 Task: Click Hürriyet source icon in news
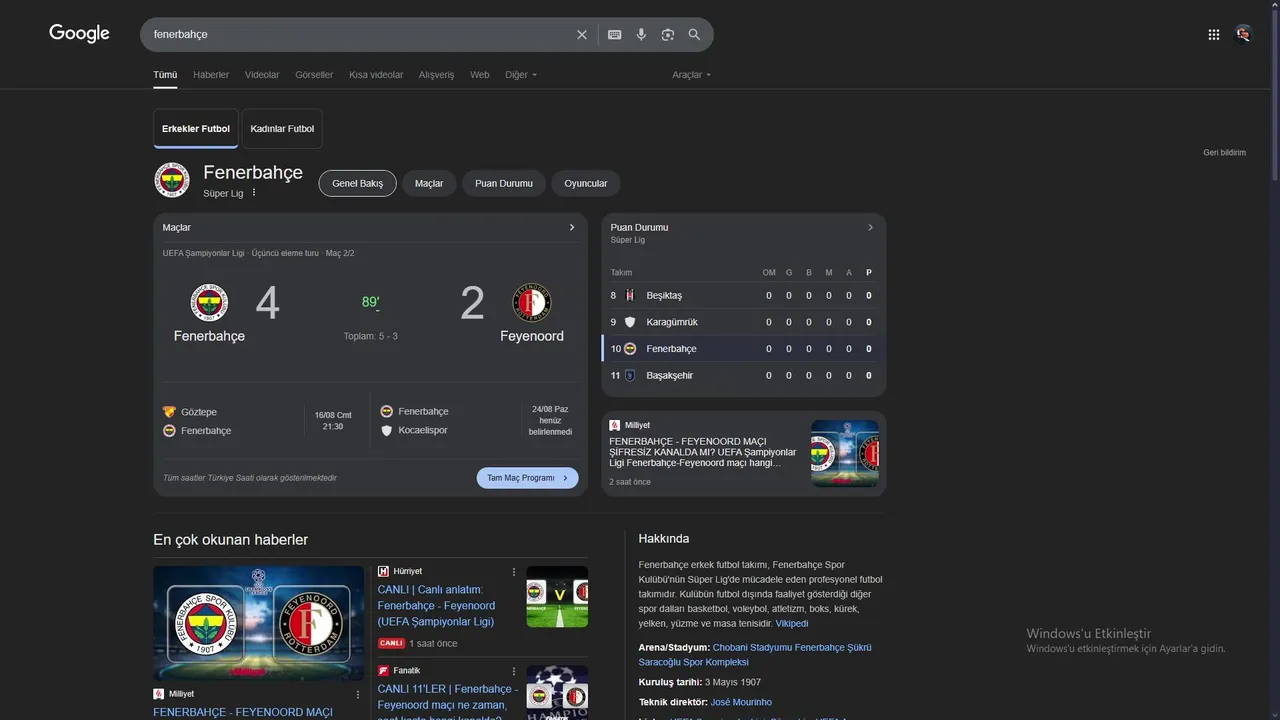click(x=383, y=571)
